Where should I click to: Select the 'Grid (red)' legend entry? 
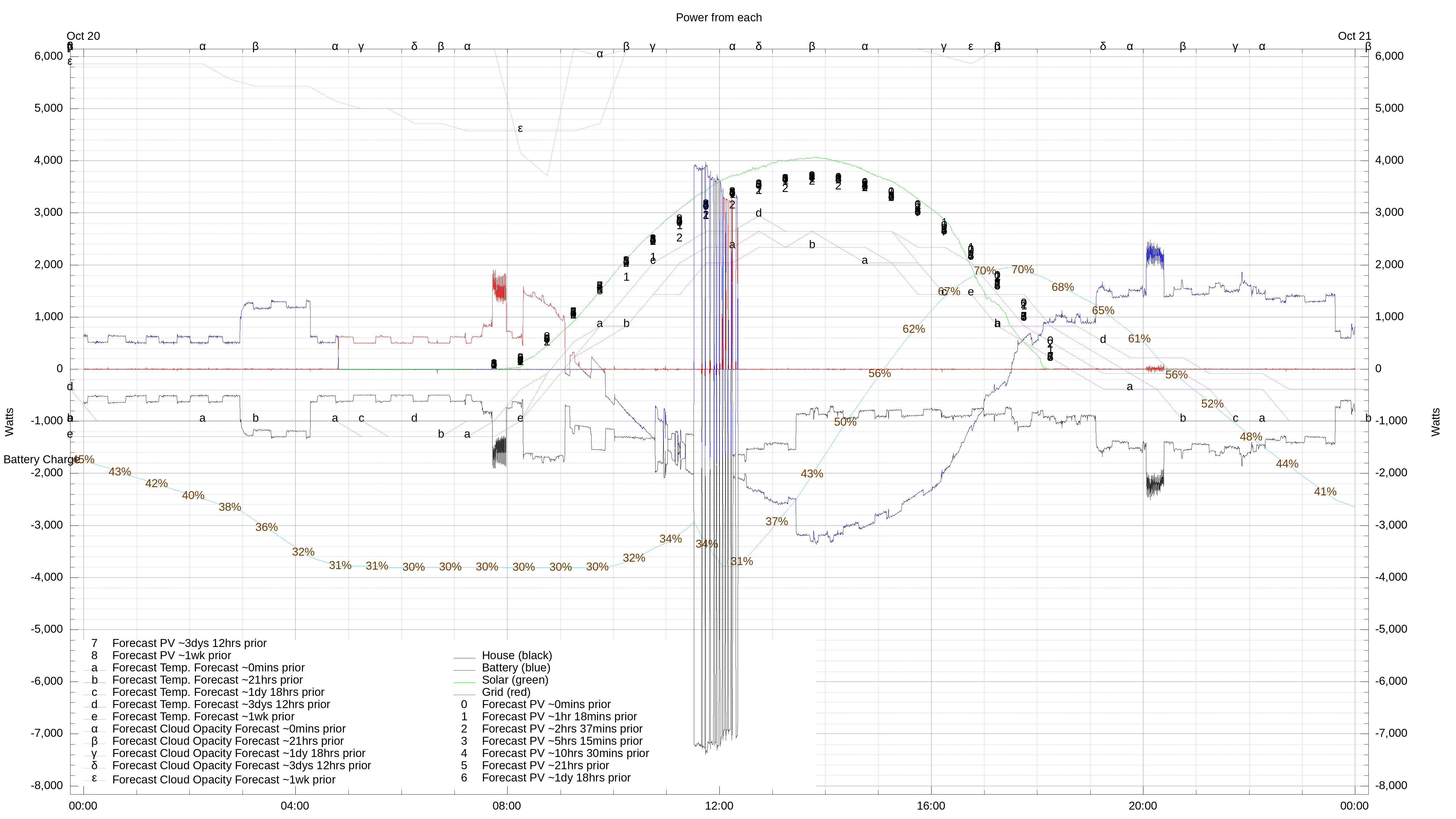pyautogui.click(x=506, y=692)
